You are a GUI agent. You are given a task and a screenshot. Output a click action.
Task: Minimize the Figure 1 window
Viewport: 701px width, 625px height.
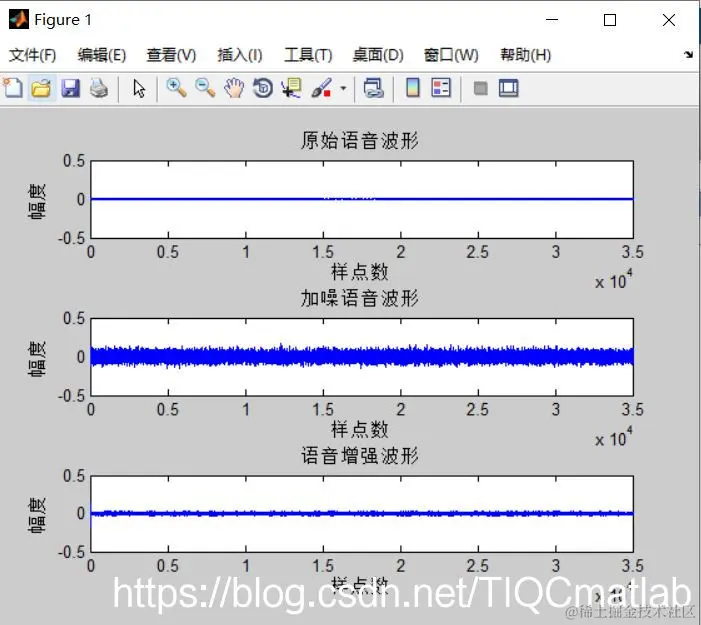coord(552,20)
